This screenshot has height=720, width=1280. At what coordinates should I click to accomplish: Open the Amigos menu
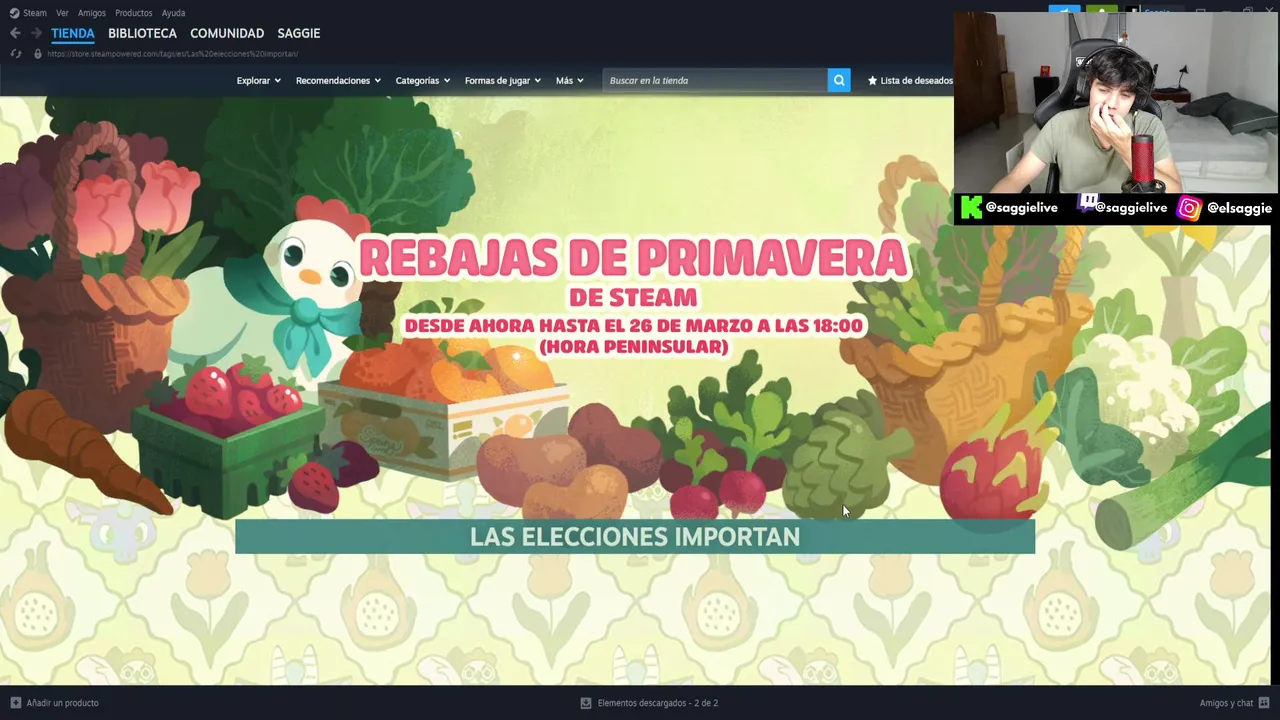[92, 13]
